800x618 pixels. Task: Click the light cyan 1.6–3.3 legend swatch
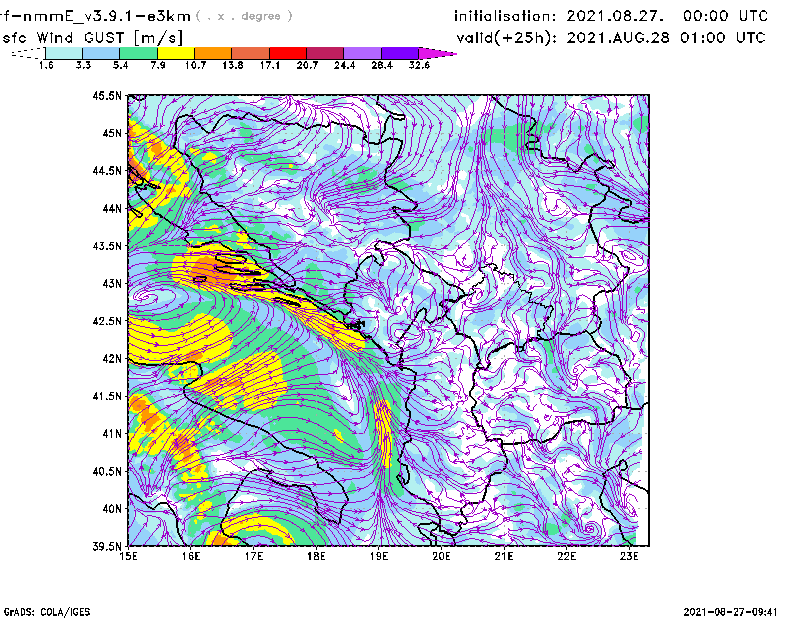tap(64, 53)
